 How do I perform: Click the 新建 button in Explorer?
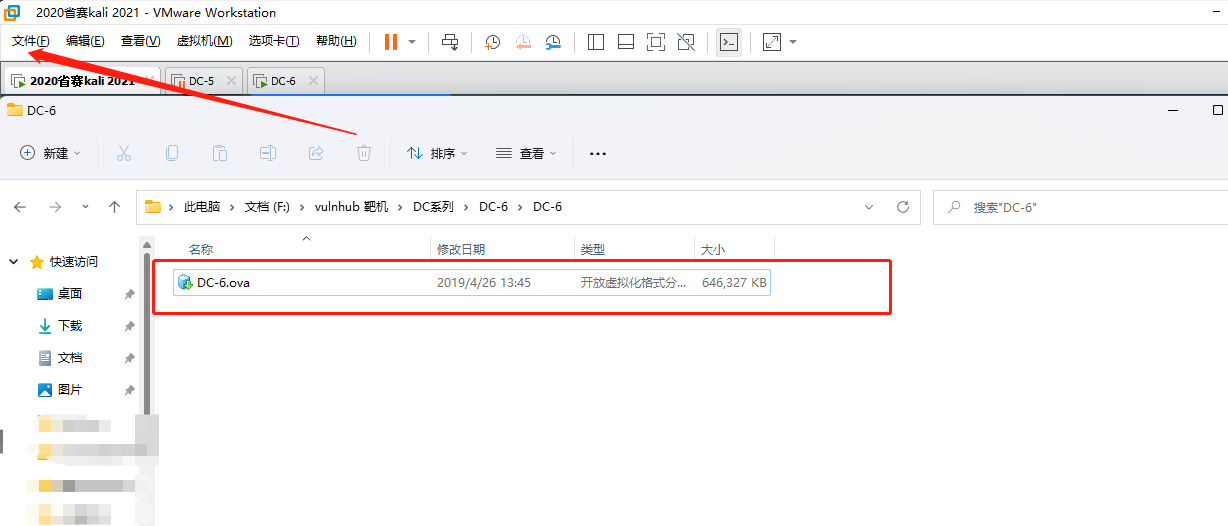[51, 153]
